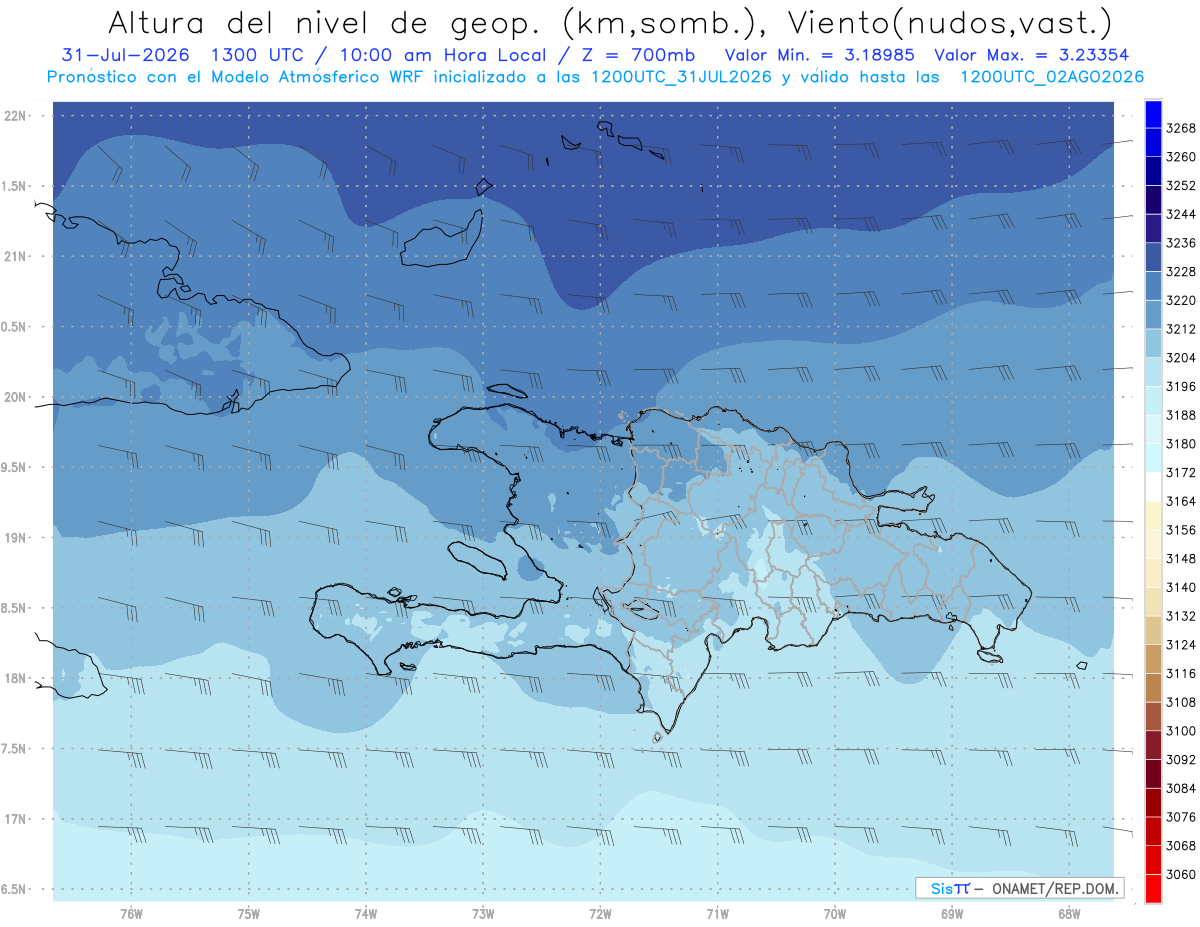Click the '3188' legend value
This screenshot has height=927, width=1200.
point(1181,415)
